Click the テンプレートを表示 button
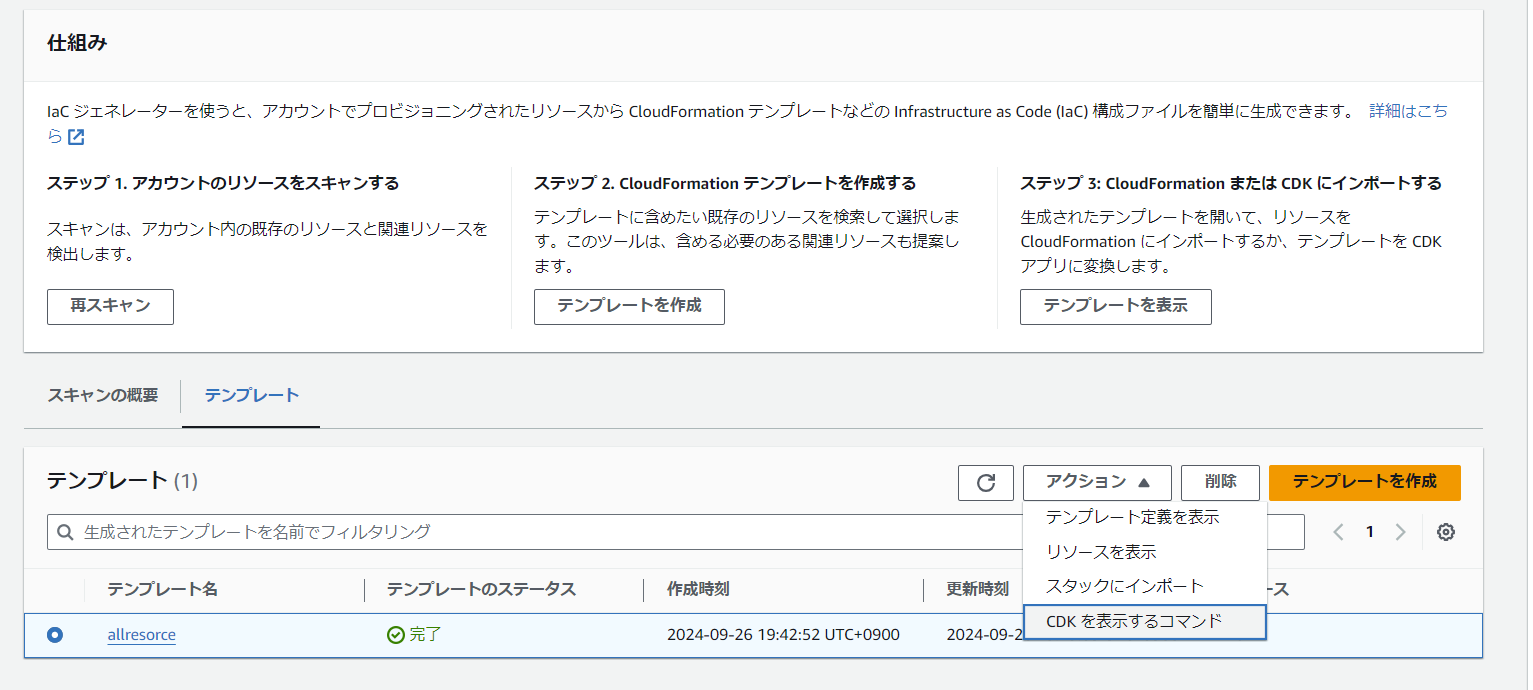The width and height of the screenshot is (1533, 690). pos(1115,306)
